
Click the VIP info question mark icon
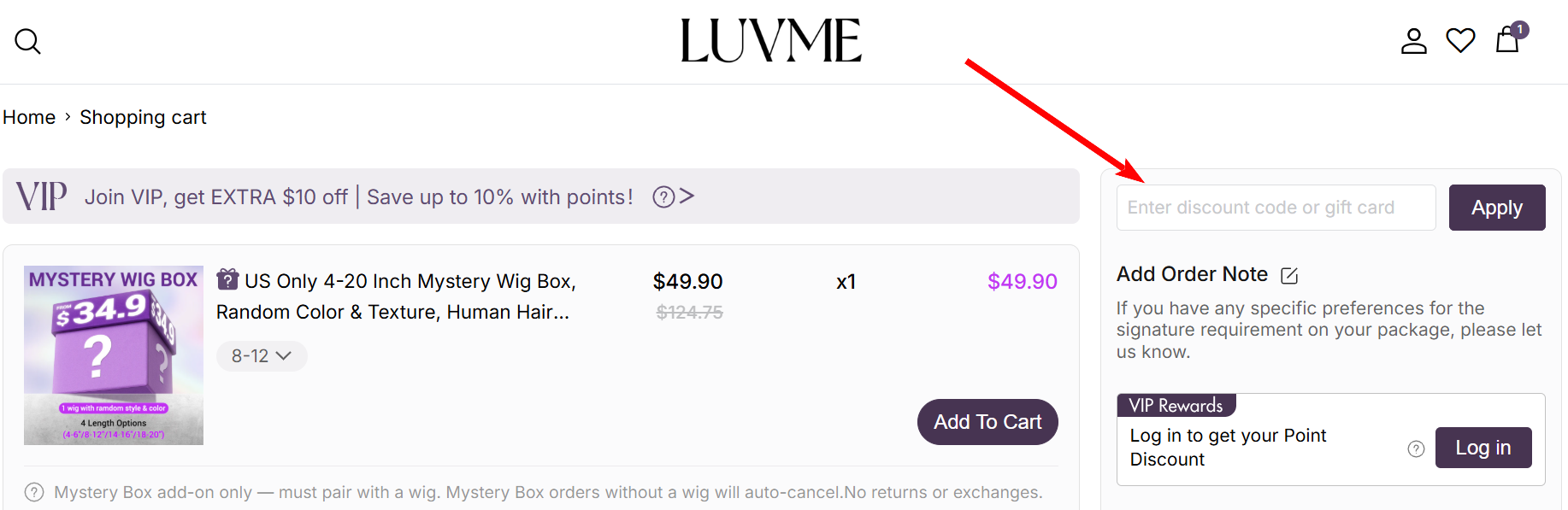(x=663, y=197)
